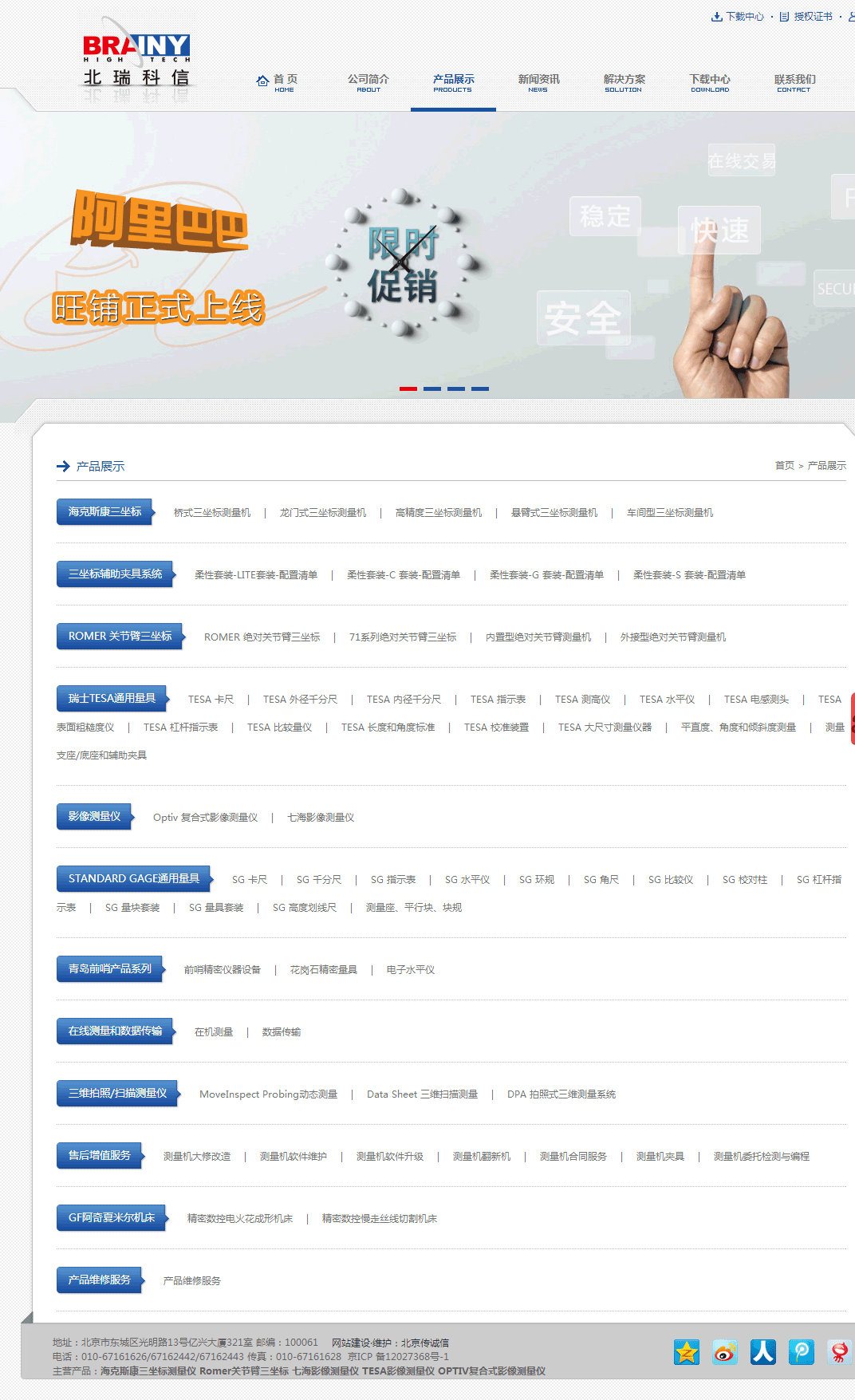Select the second carousel indicator dash
The image size is (855, 1400).
[432, 388]
